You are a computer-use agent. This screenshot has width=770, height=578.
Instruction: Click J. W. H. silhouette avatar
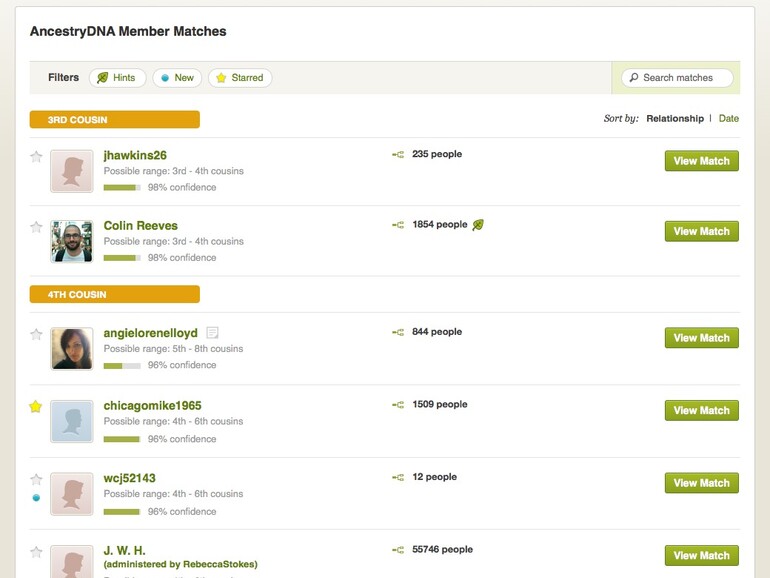(72, 561)
